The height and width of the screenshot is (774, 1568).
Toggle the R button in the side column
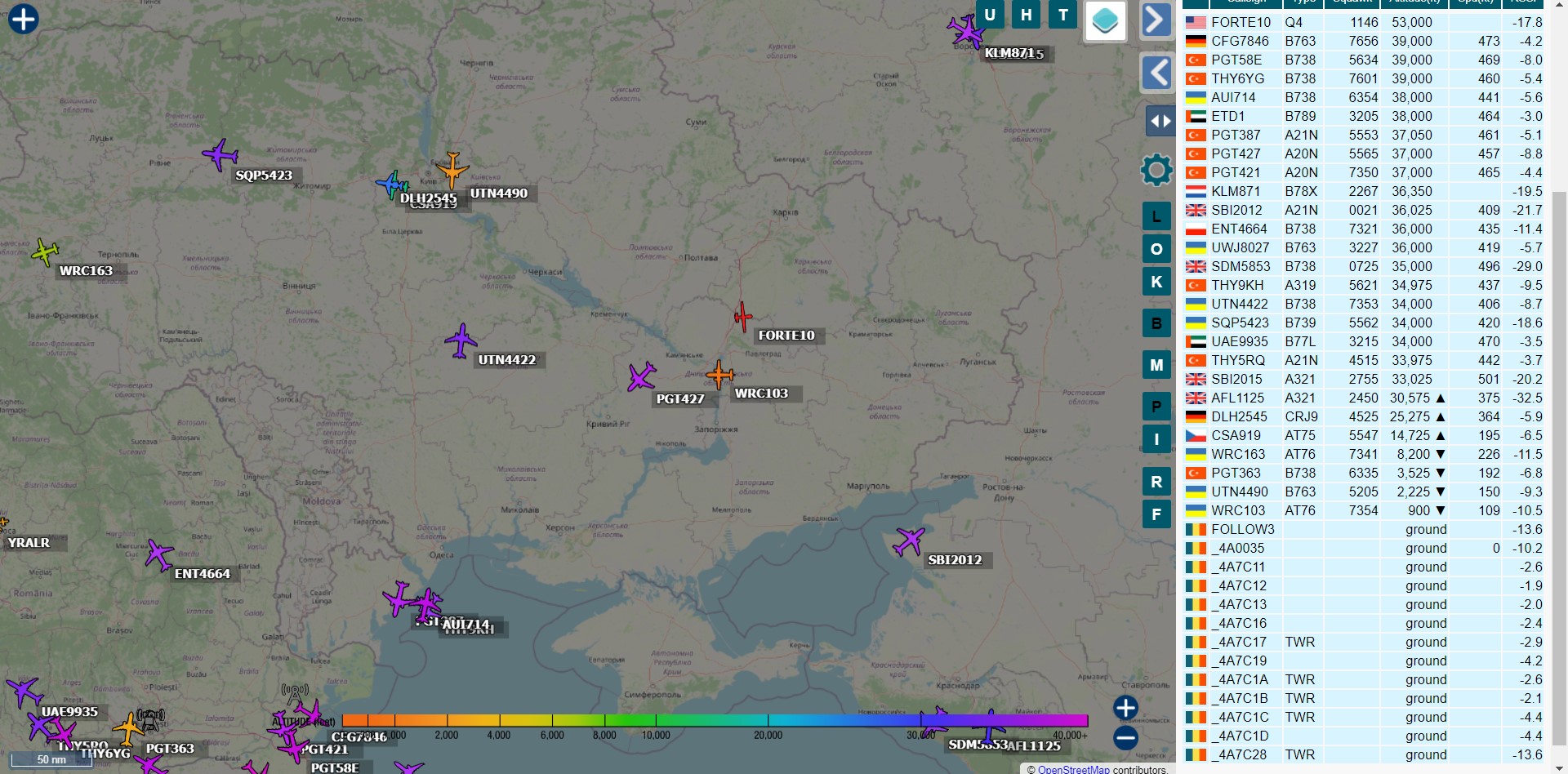(x=1156, y=482)
